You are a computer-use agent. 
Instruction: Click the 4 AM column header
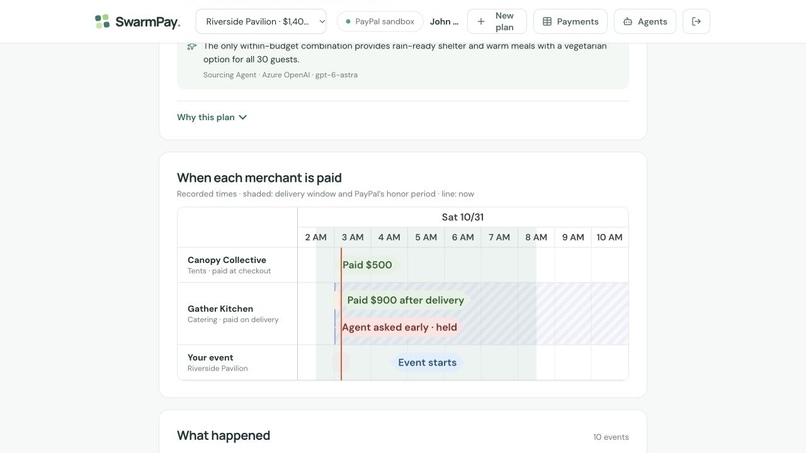[389, 237]
